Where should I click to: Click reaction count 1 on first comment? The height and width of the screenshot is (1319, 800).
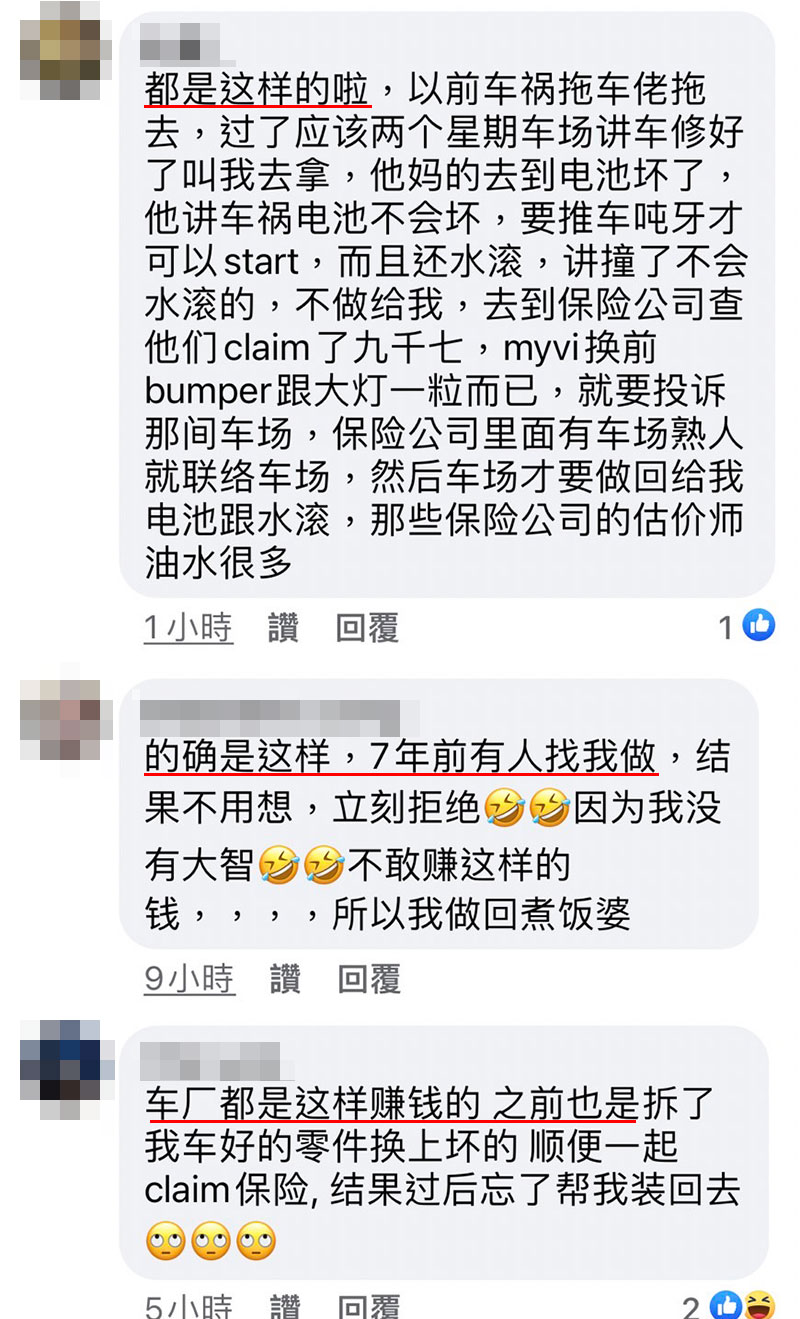[727, 628]
